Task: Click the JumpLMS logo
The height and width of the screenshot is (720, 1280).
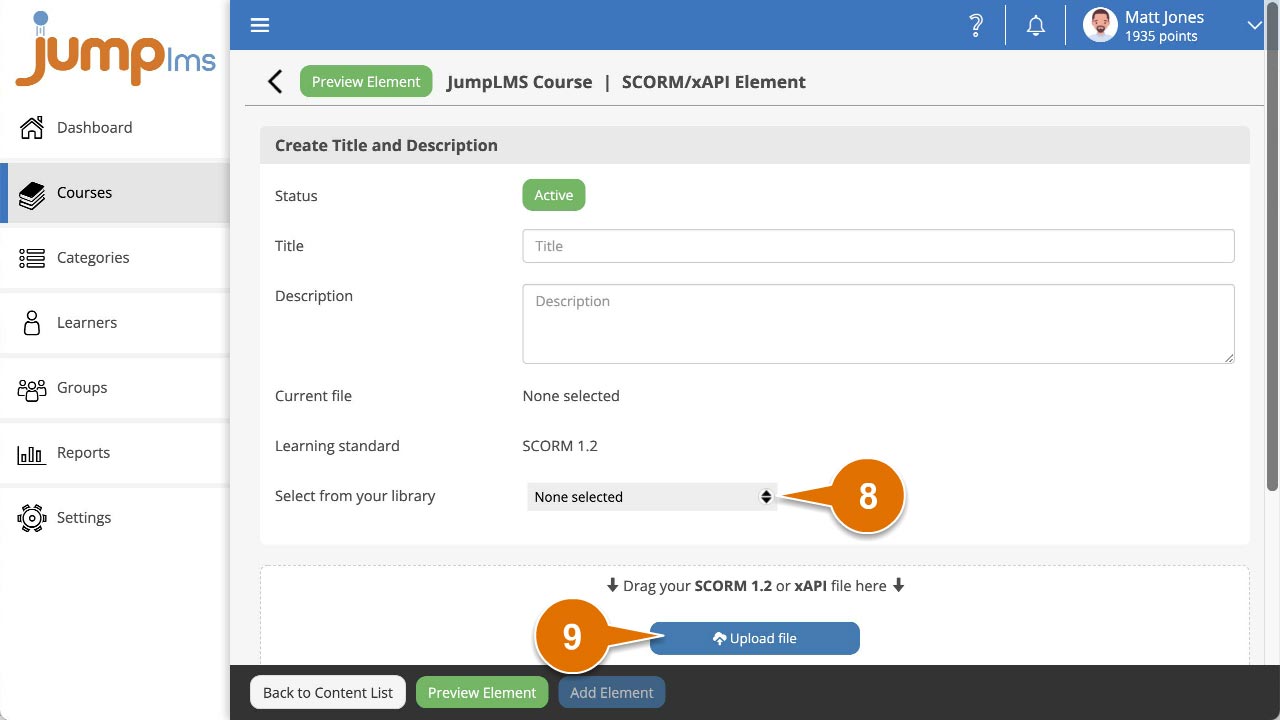Action: click(115, 50)
